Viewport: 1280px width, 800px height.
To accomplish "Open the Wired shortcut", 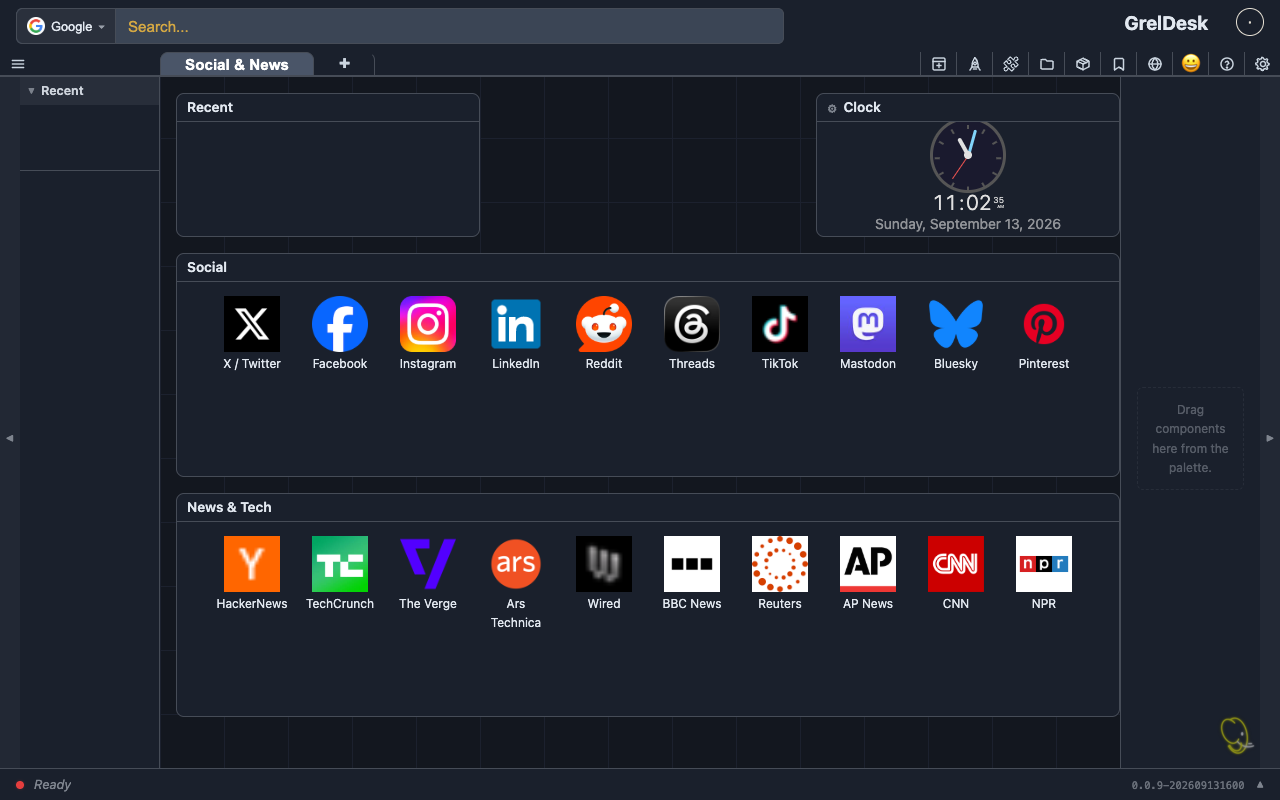I will point(604,574).
